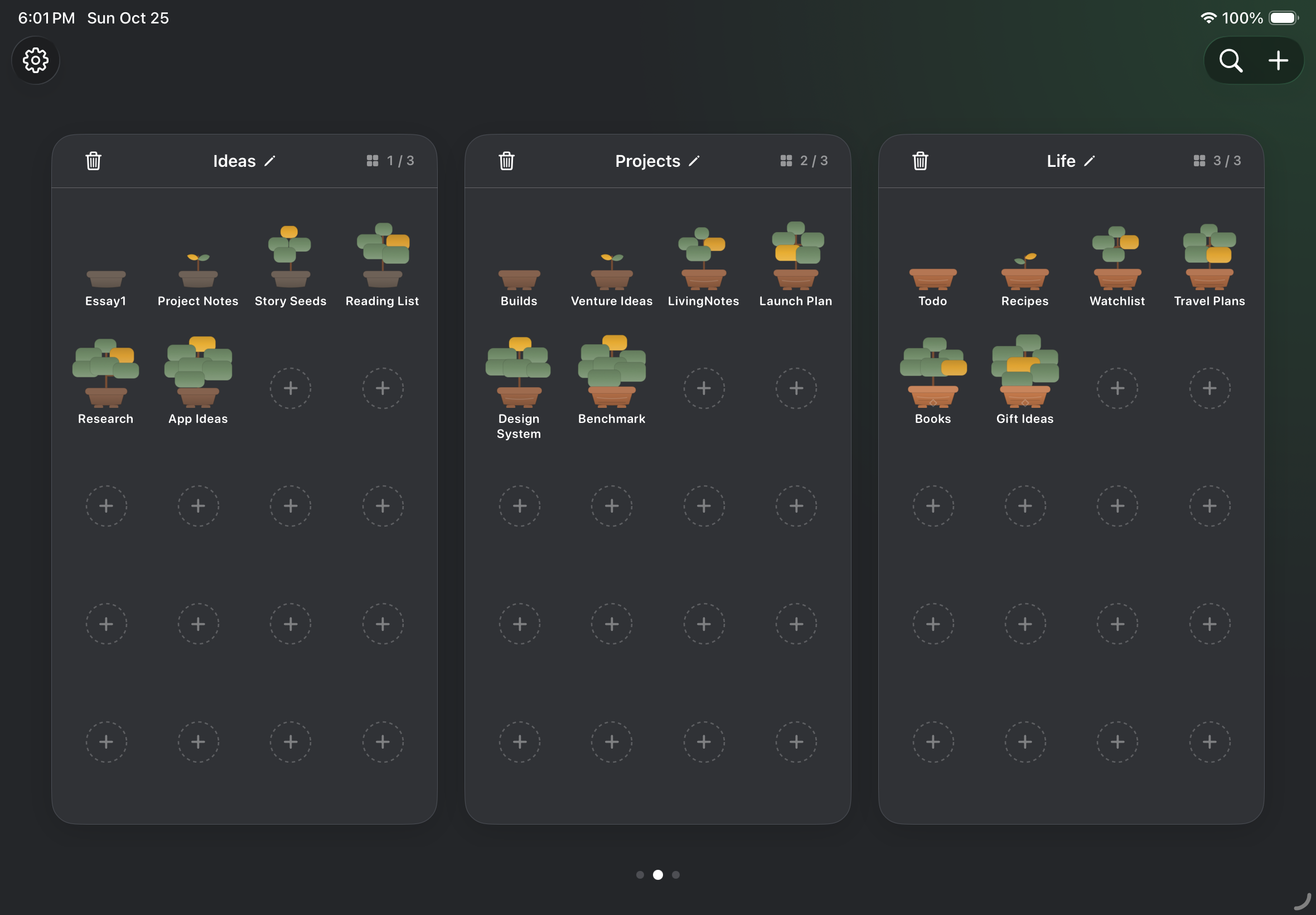This screenshot has width=1316, height=915.
Task: Open the Reading List tree
Action: click(x=383, y=256)
